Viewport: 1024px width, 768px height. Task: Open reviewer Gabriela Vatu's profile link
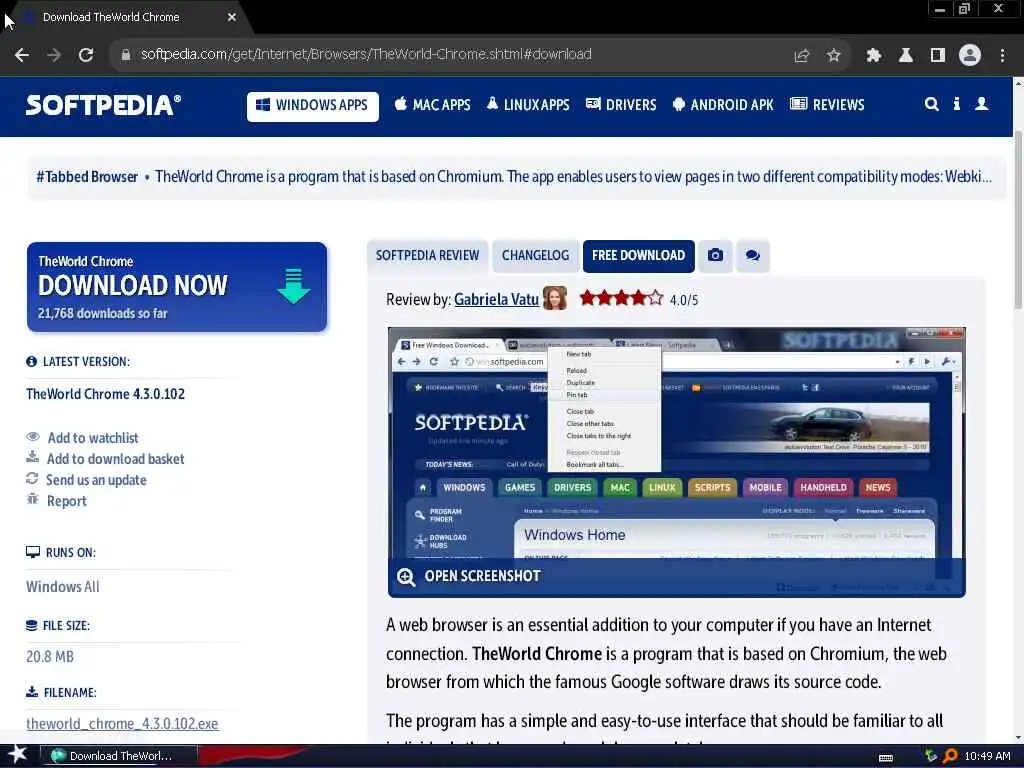pos(496,300)
